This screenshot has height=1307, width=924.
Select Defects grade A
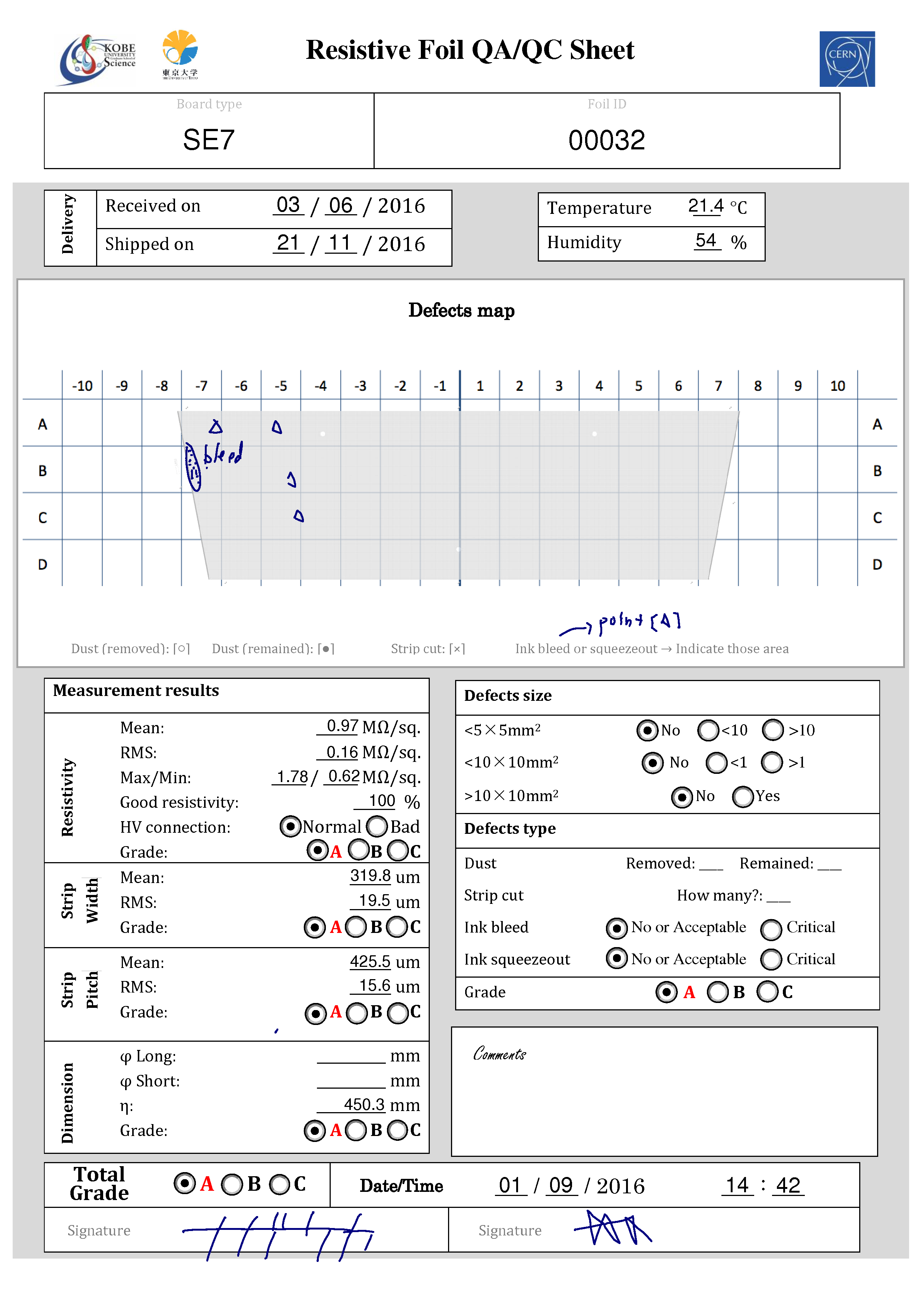coord(666,992)
